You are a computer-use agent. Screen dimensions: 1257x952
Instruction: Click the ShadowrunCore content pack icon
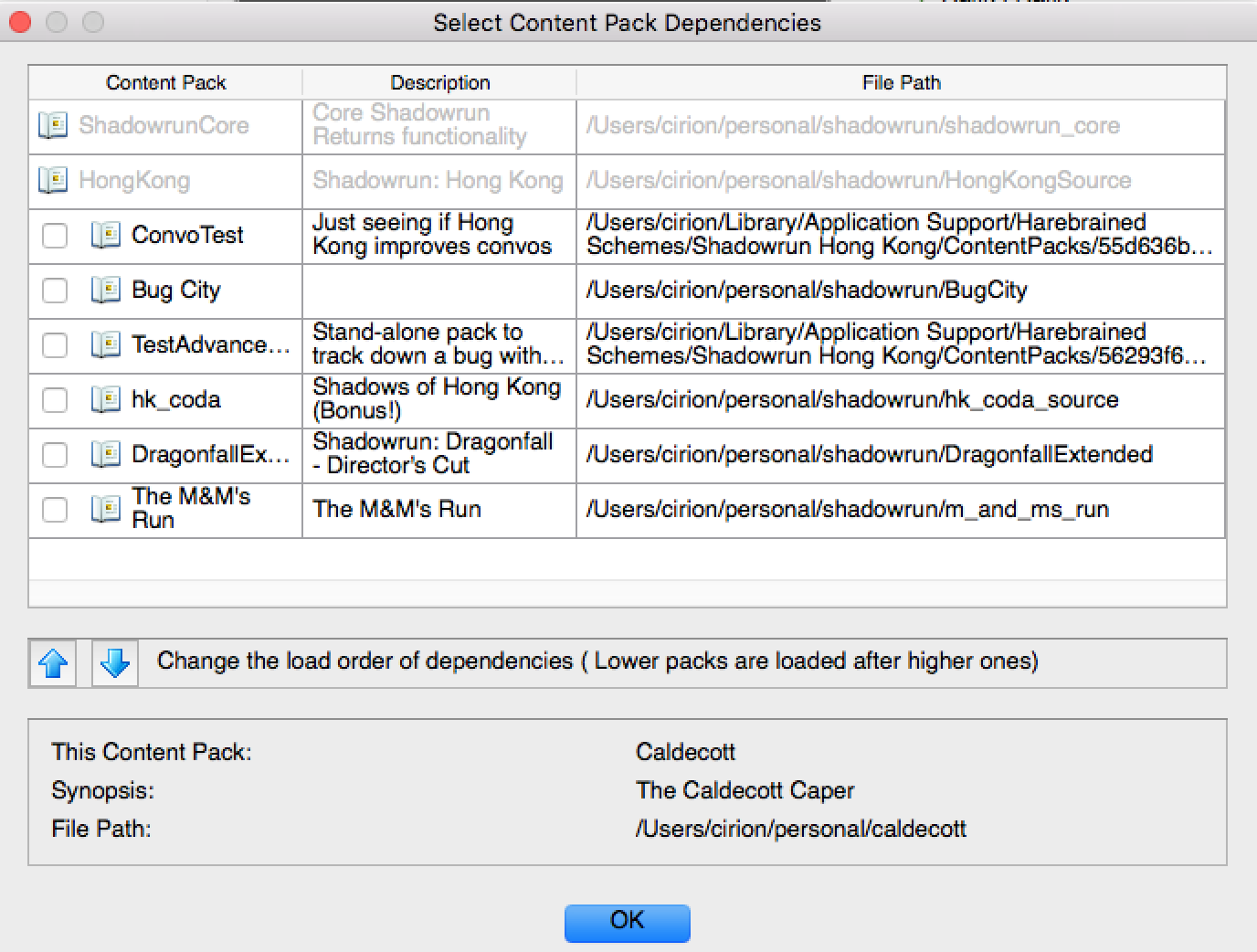[53, 125]
